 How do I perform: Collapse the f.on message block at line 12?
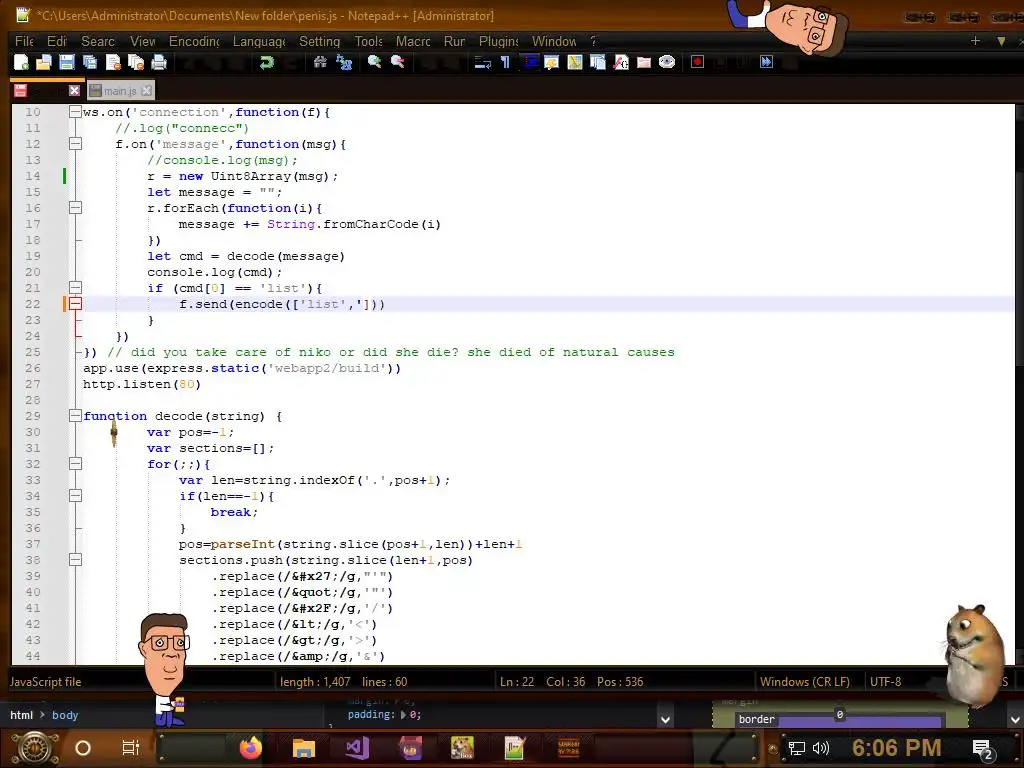76,144
